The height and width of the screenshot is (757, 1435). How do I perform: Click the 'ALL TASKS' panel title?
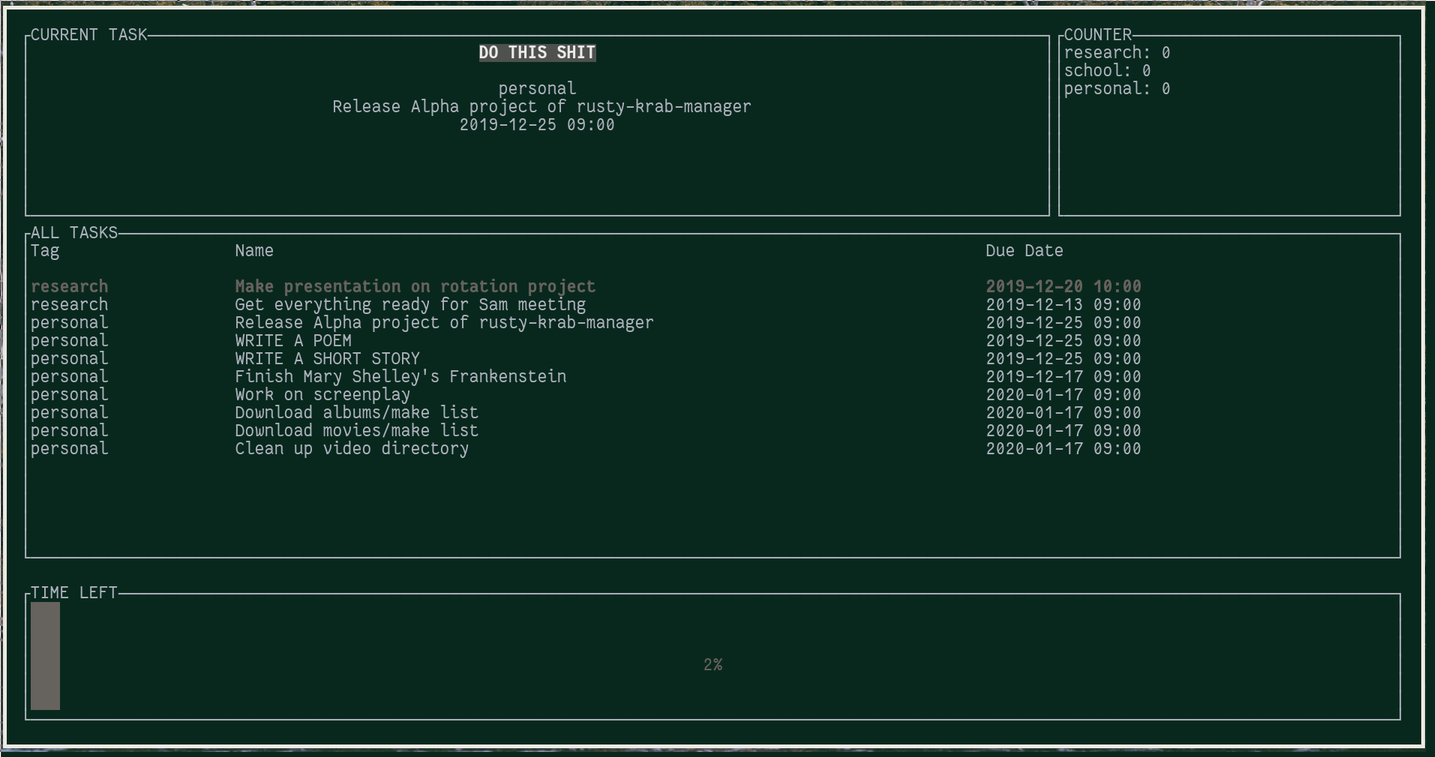pos(74,233)
